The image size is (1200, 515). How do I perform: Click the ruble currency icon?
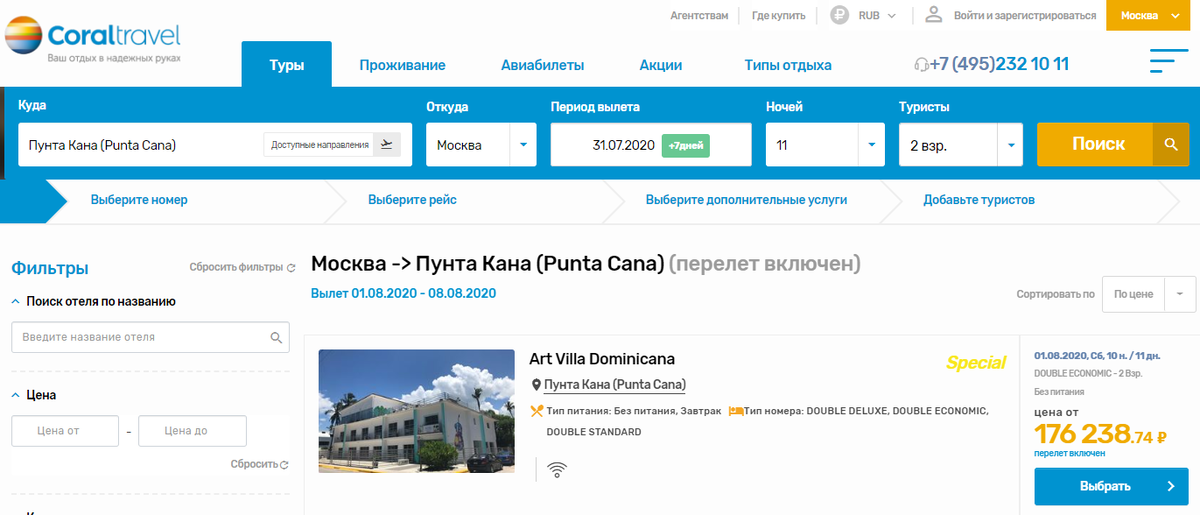pyautogui.click(x=839, y=15)
